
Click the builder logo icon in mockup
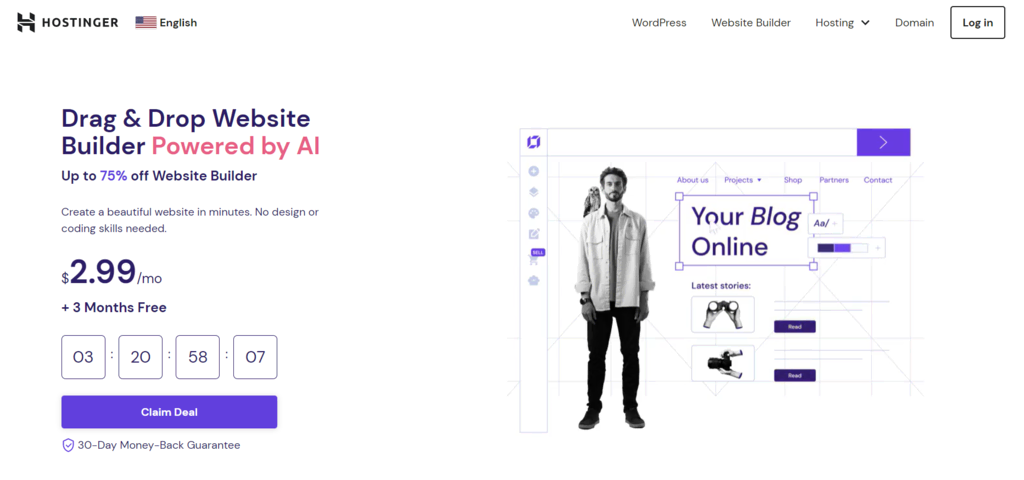534,142
